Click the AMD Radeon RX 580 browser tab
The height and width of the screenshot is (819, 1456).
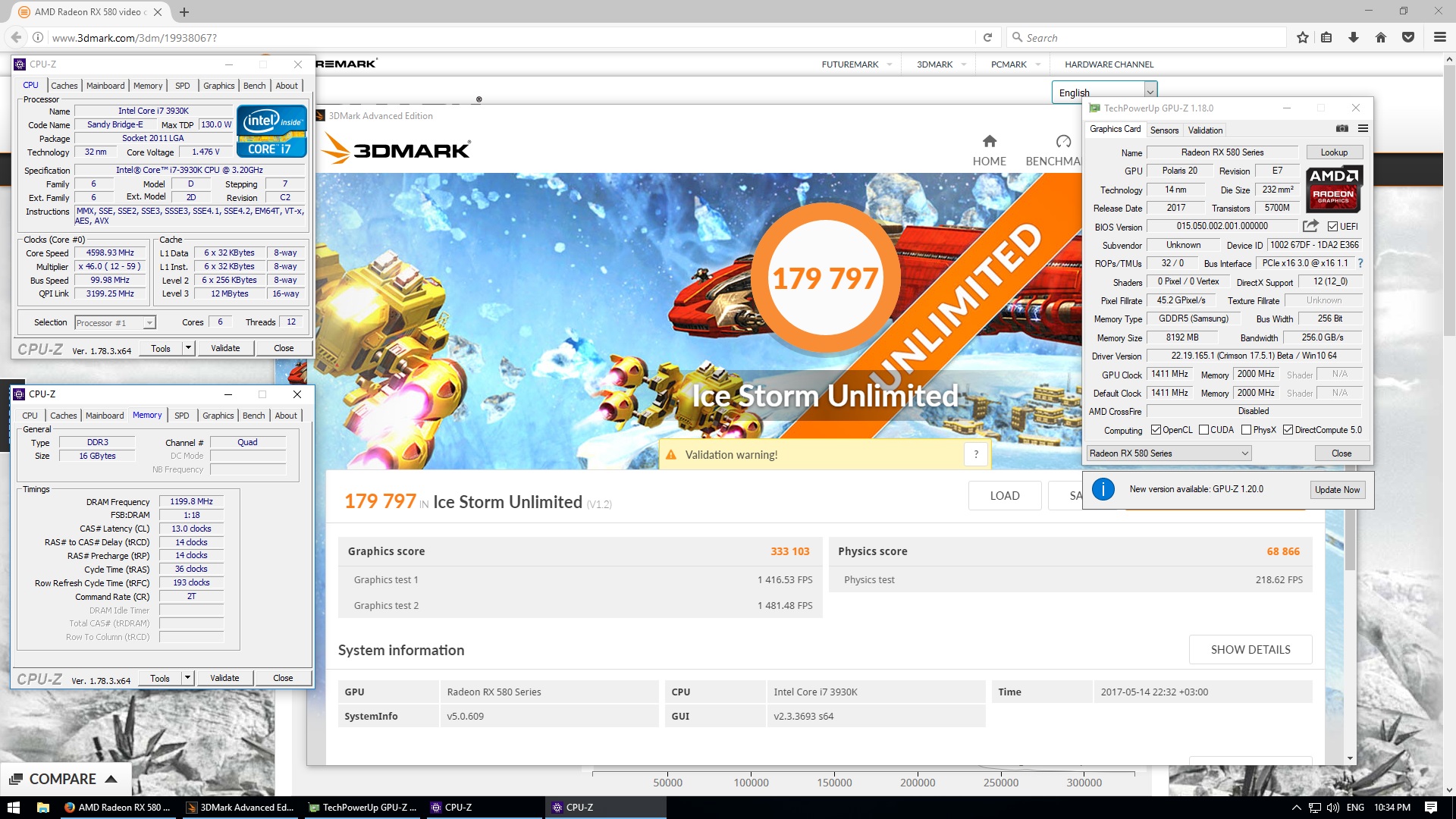[91, 12]
